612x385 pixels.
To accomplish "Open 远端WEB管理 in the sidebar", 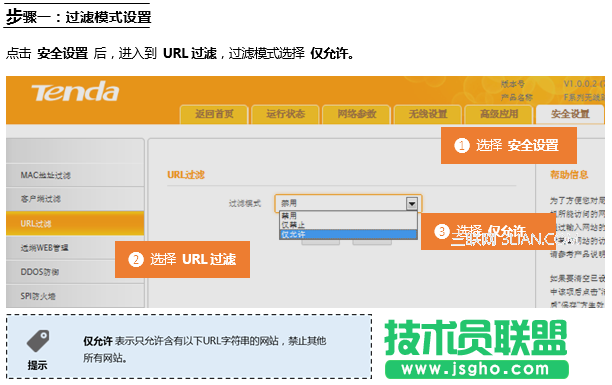I will pyautogui.click(x=75, y=248).
